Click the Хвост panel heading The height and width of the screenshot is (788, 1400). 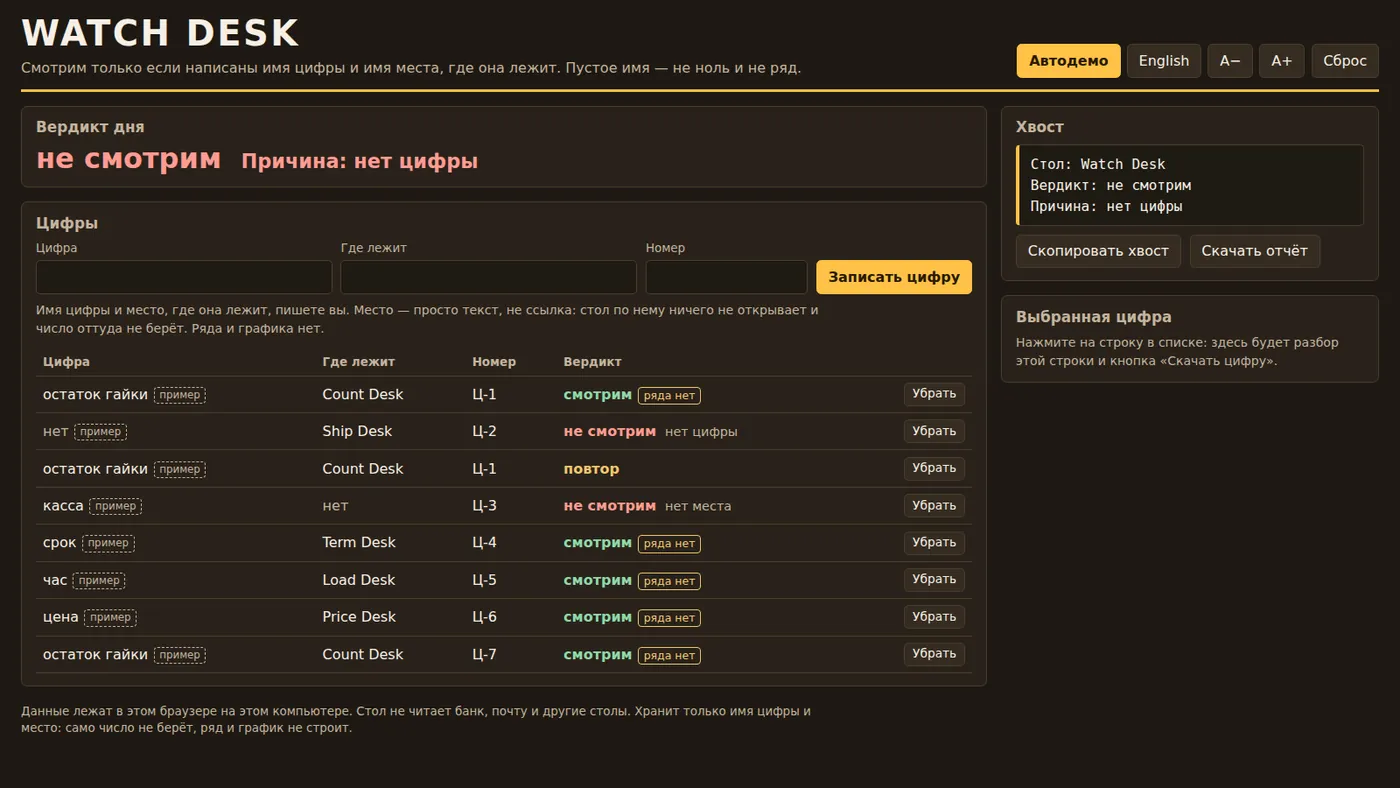coord(1039,127)
